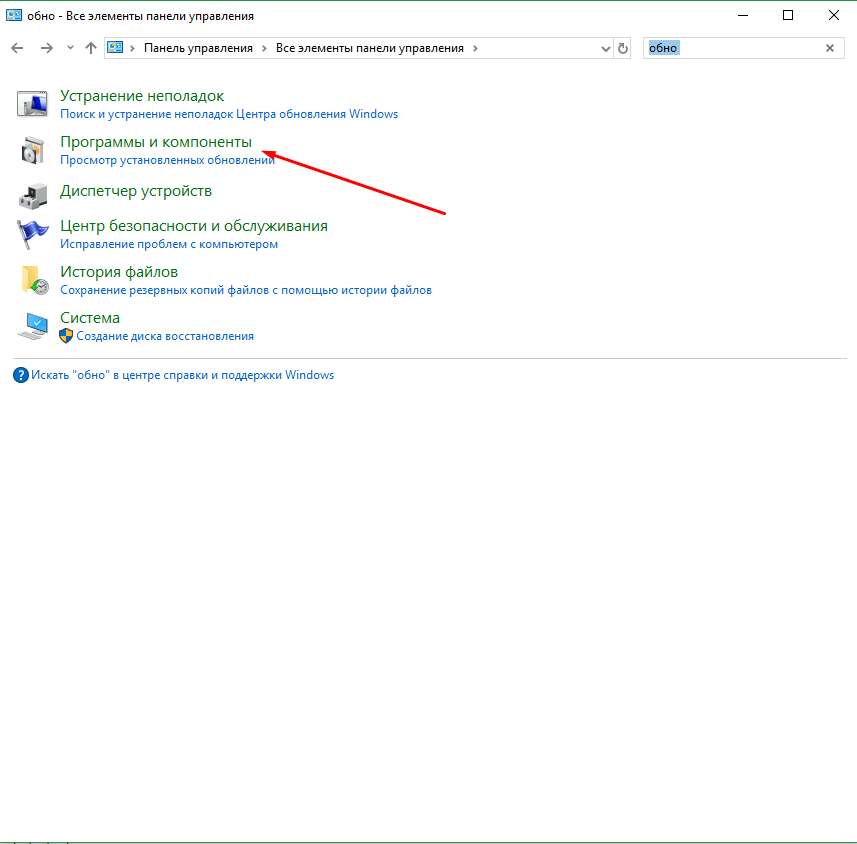
Task: Click the История файлов folder icon
Action: 34,280
